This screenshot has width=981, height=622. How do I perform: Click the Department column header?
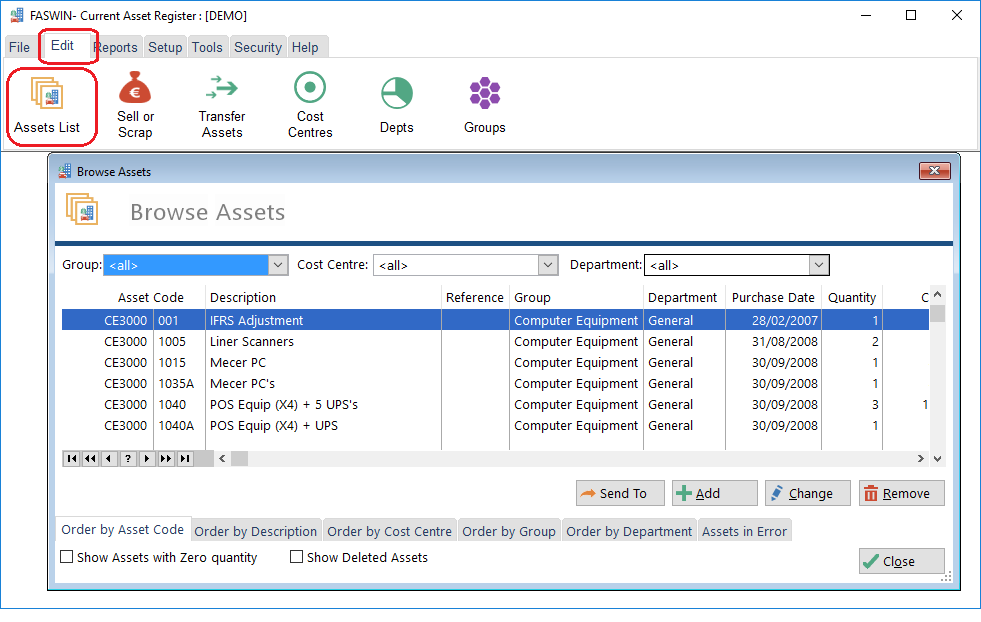coord(684,298)
